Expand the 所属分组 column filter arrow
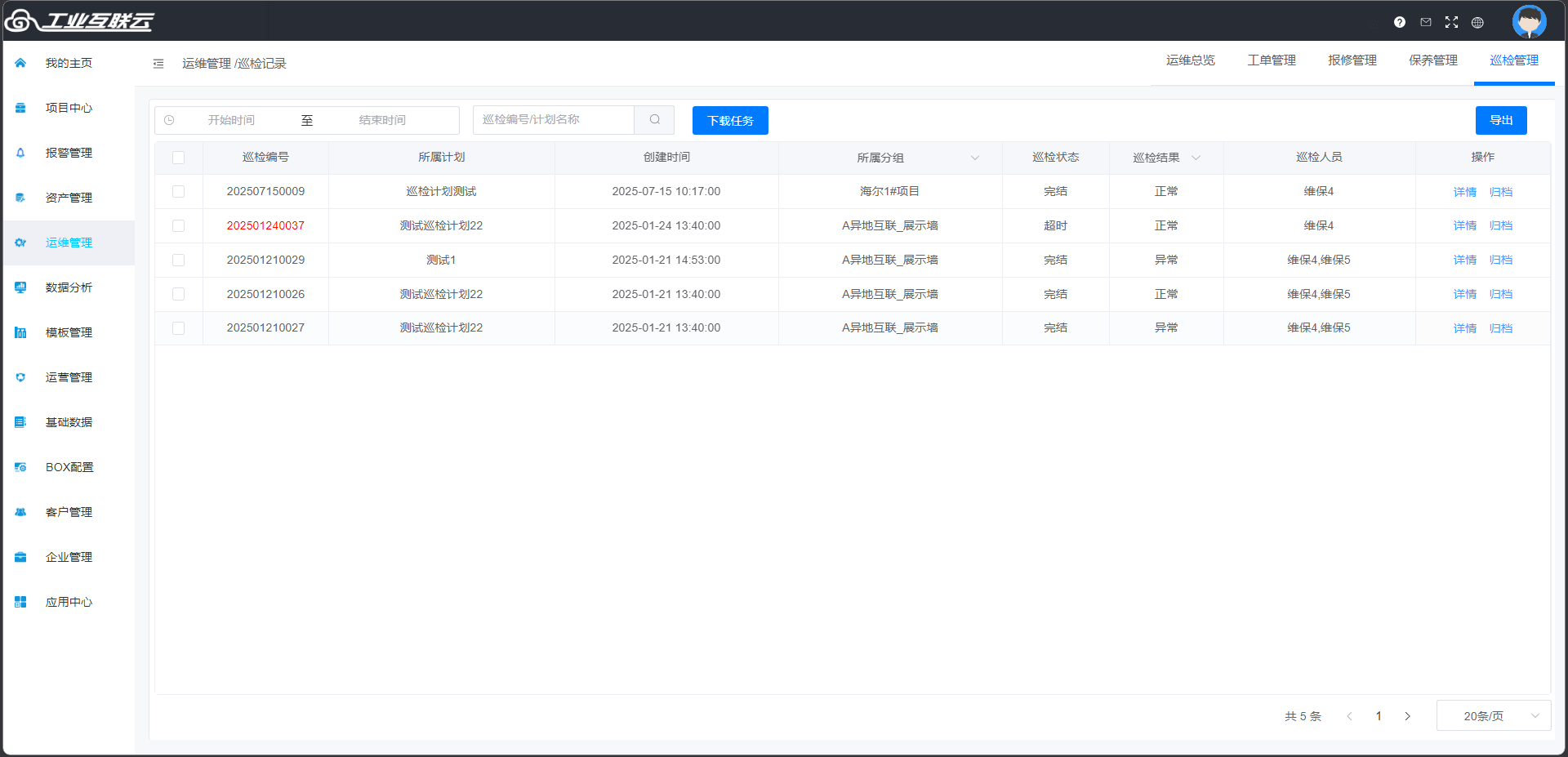 pos(974,158)
